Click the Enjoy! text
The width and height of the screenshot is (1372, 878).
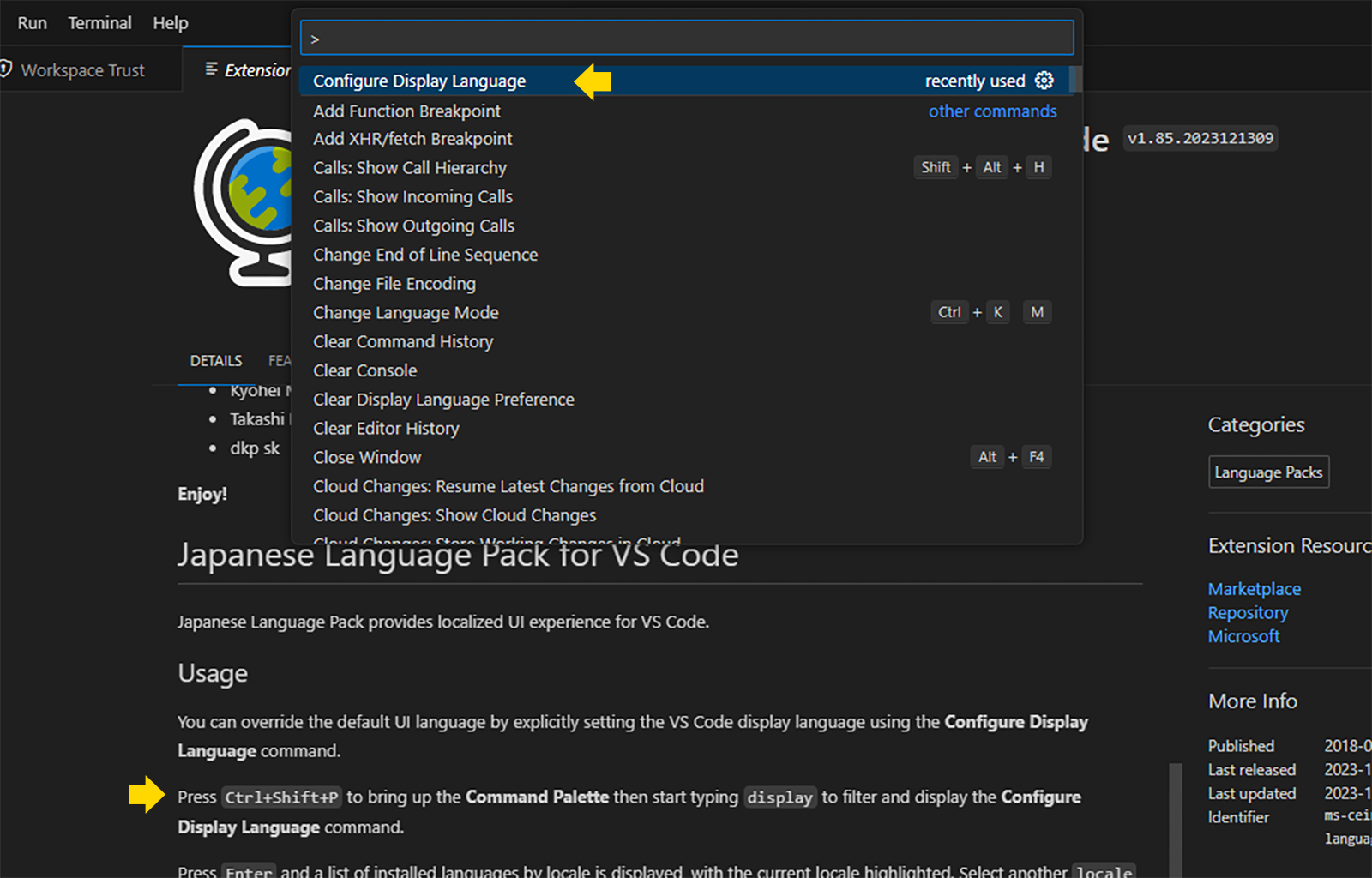[x=202, y=494]
